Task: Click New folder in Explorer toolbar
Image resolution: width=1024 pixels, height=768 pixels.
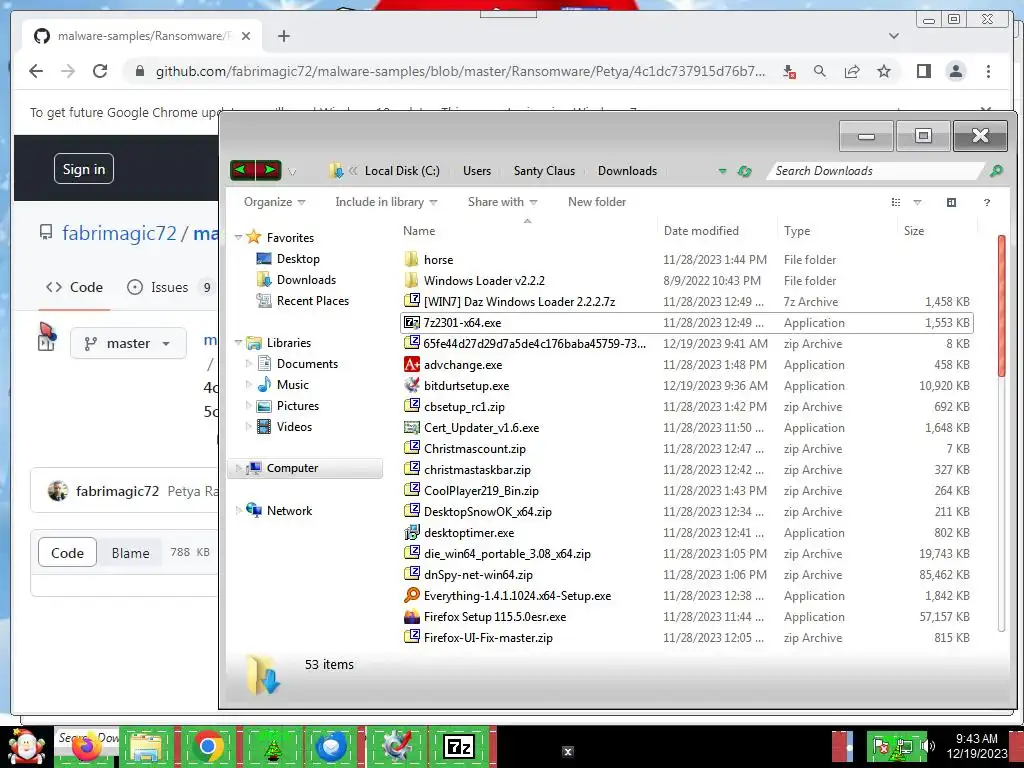Action: pyautogui.click(x=597, y=202)
